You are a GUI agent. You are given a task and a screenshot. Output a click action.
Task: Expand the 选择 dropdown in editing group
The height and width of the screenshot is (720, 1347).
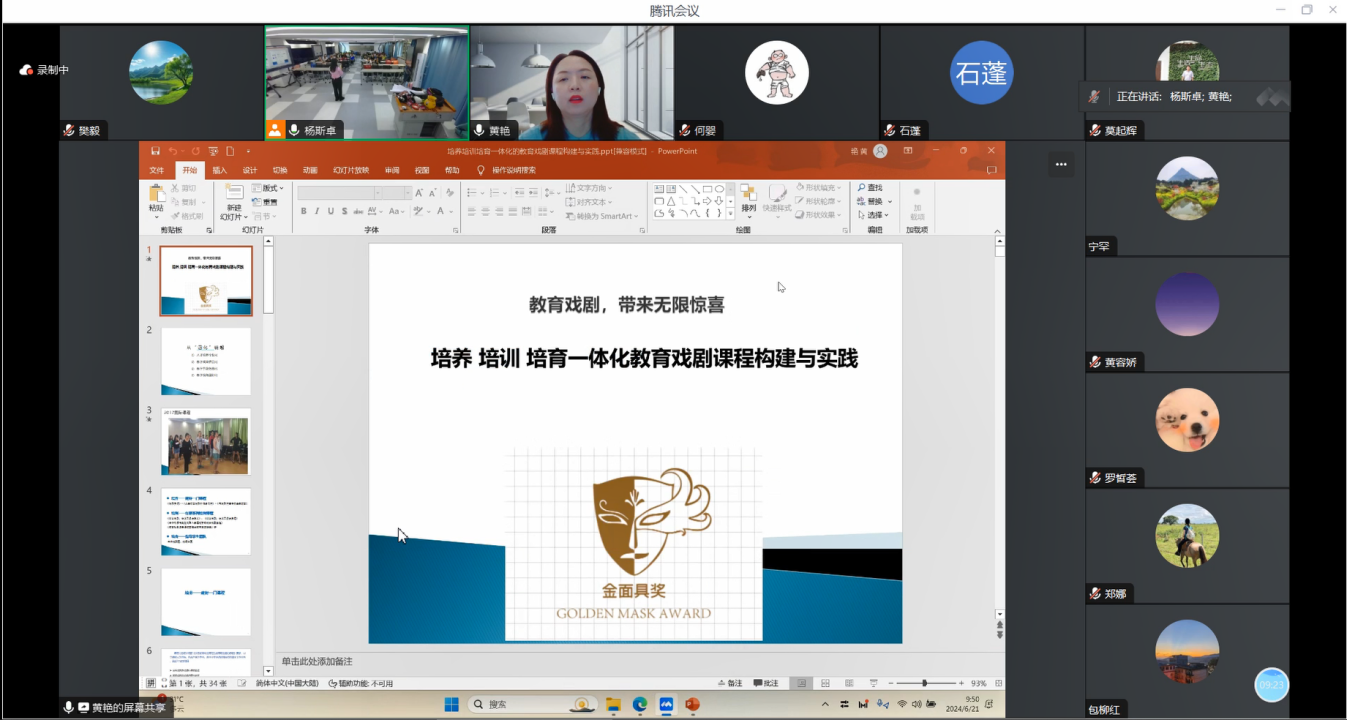pyautogui.click(x=876, y=215)
